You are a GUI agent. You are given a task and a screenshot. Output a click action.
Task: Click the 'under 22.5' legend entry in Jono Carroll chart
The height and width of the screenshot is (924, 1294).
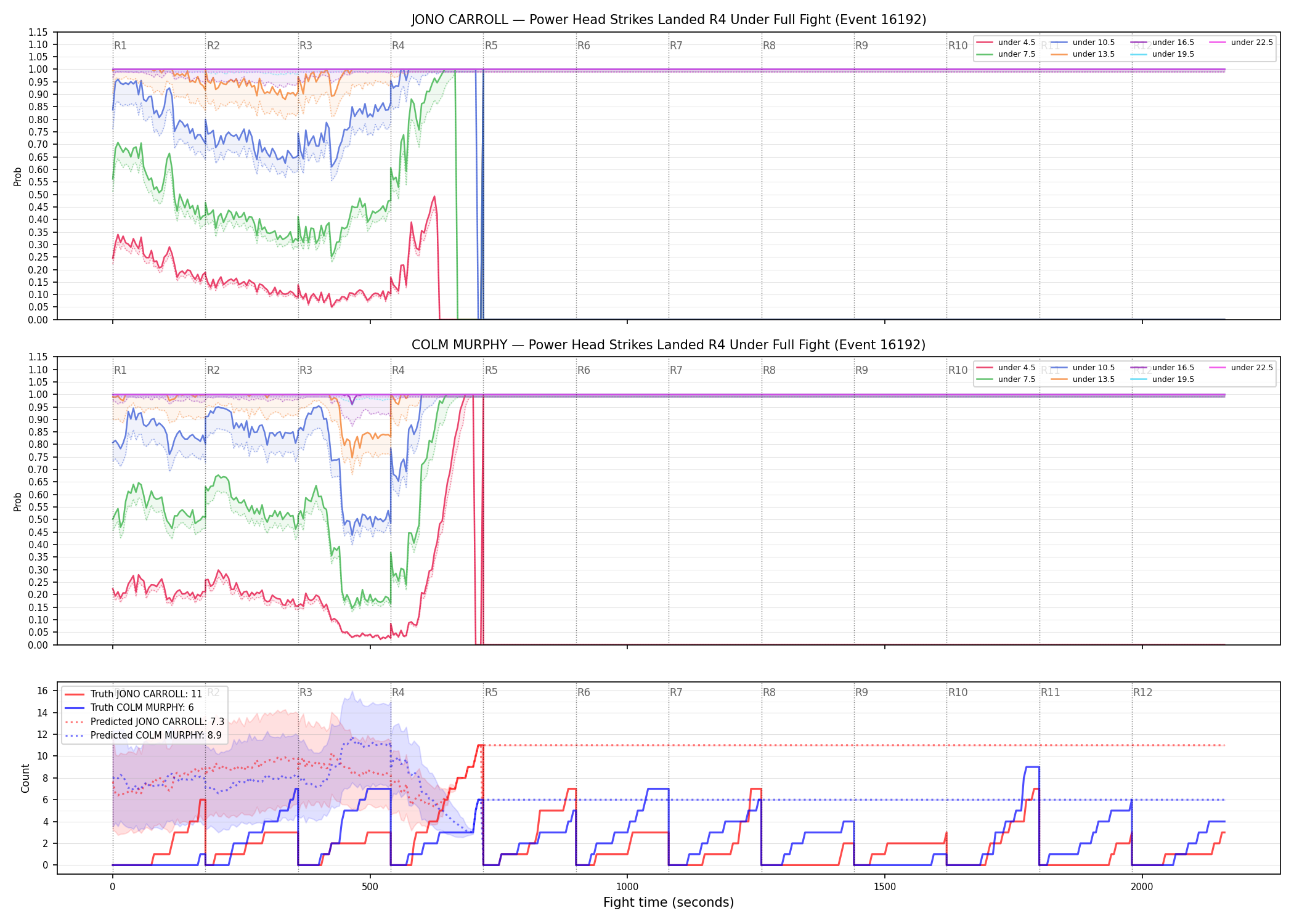(1241, 43)
